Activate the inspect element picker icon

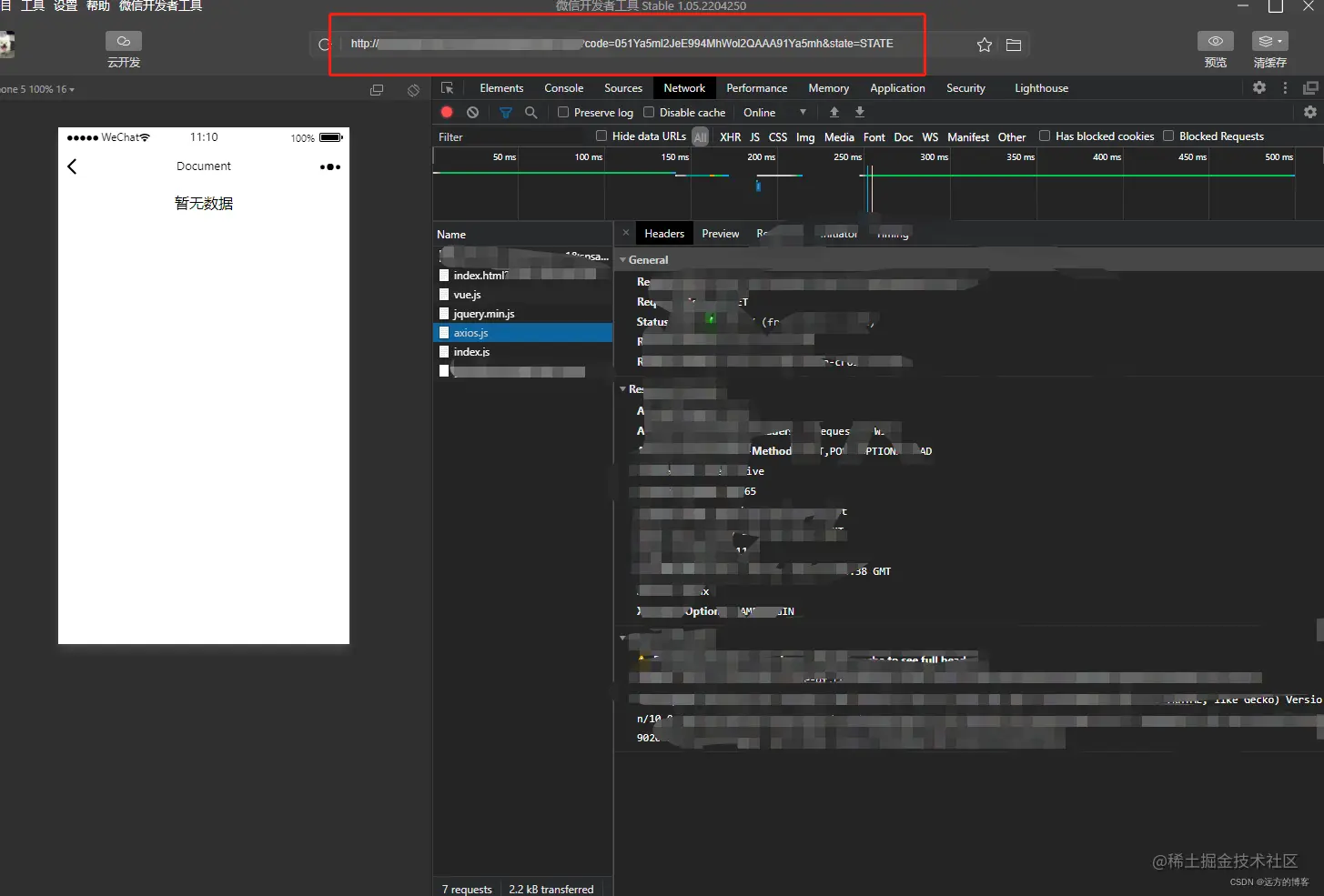(447, 88)
